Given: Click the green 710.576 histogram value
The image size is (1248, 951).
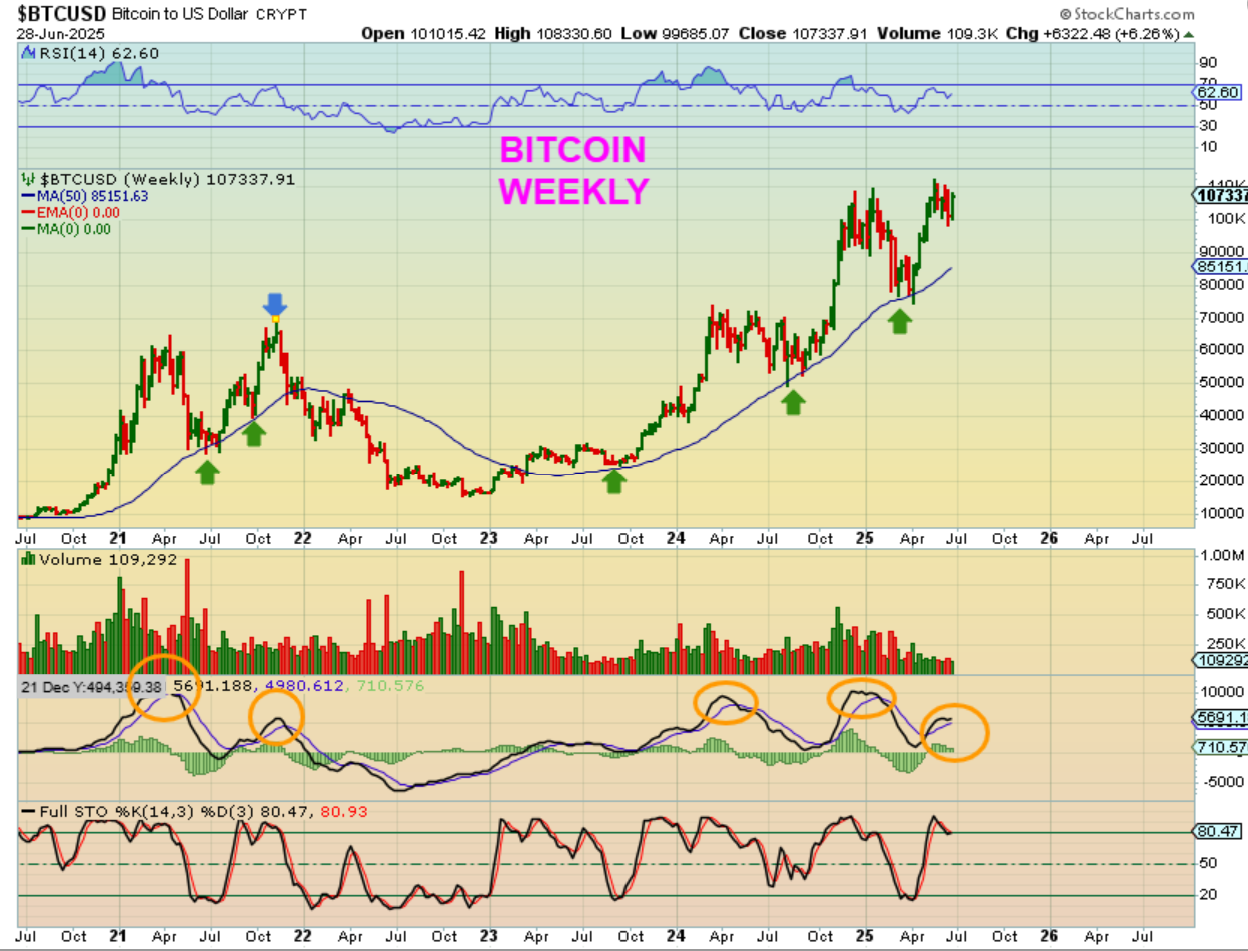Looking at the screenshot, I should 389,686.
